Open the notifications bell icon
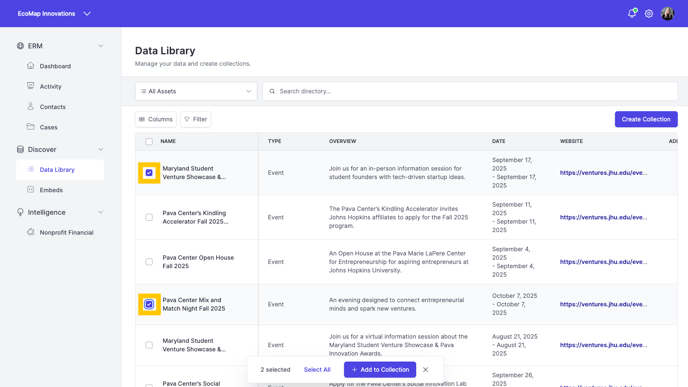This screenshot has height=387, width=688. click(x=632, y=13)
